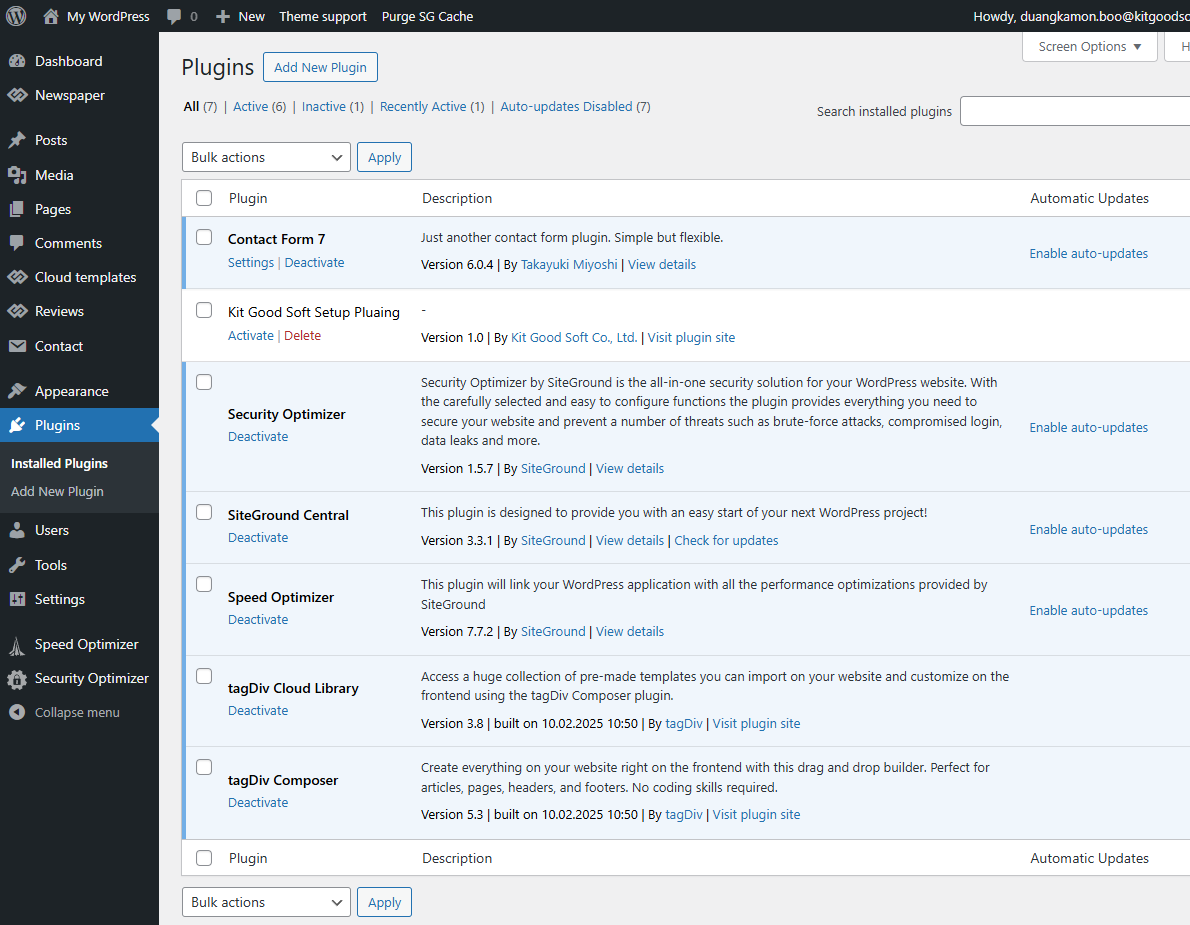Filter plugins by Inactive (1)
This screenshot has width=1190, height=925.
332,107
